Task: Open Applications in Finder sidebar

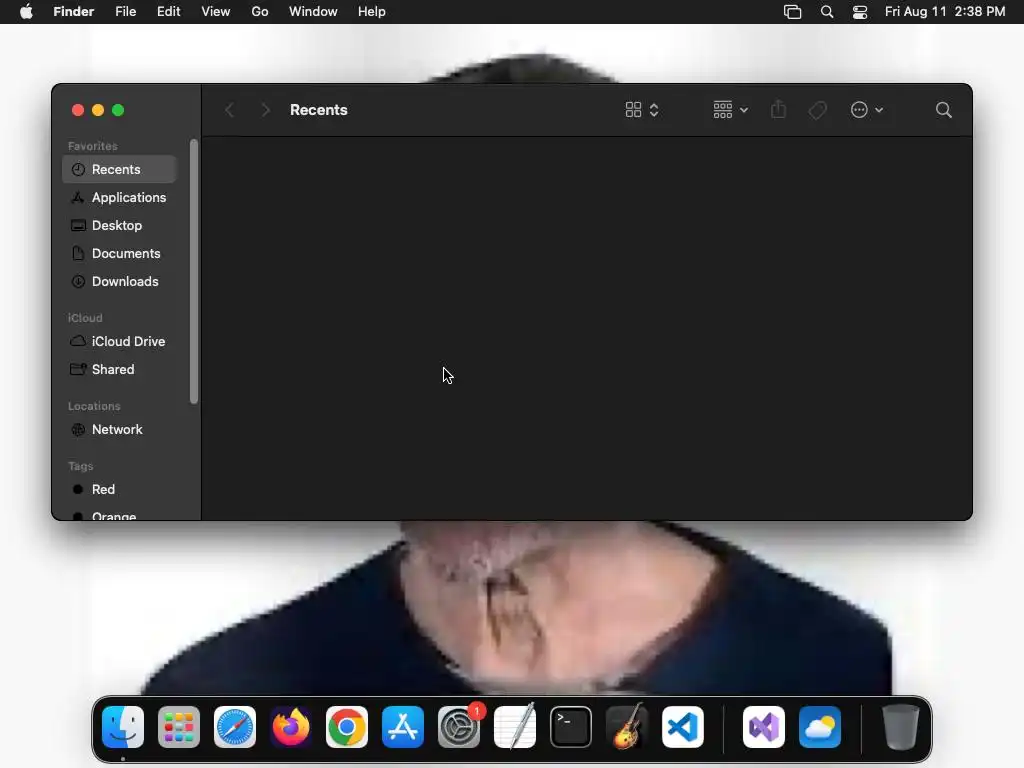Action: tap(119, 197)
